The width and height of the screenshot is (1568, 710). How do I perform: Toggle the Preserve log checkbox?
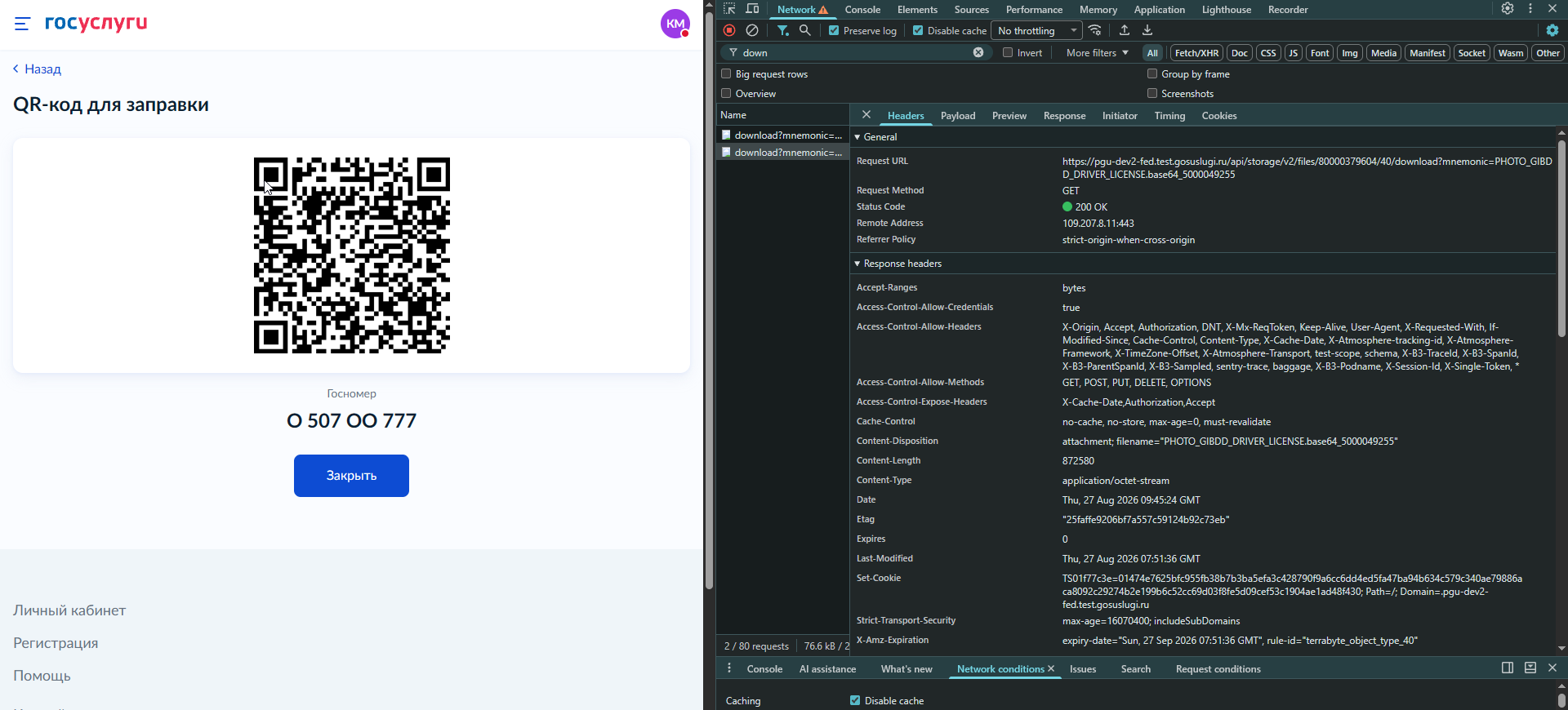tap(834, 30)
